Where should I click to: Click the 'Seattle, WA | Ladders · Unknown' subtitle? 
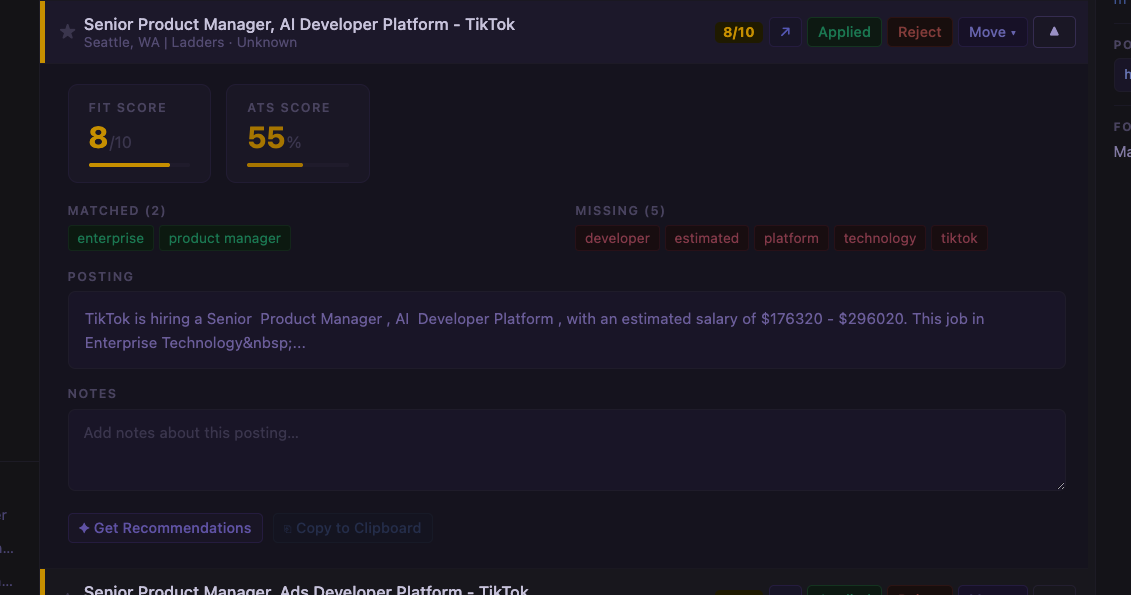tap(190, 43)
